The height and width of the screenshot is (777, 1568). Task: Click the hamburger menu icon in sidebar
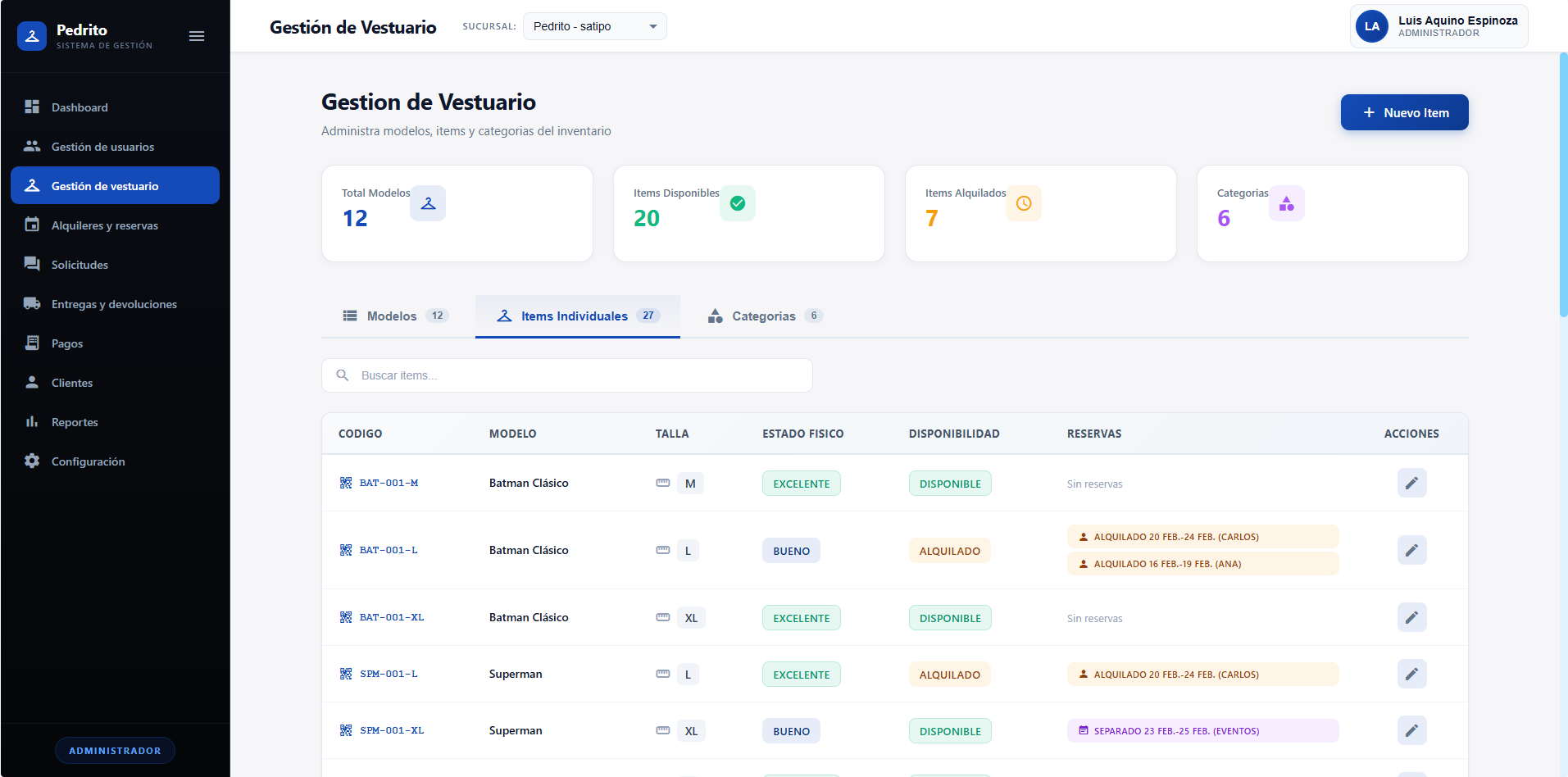(197, 36)
